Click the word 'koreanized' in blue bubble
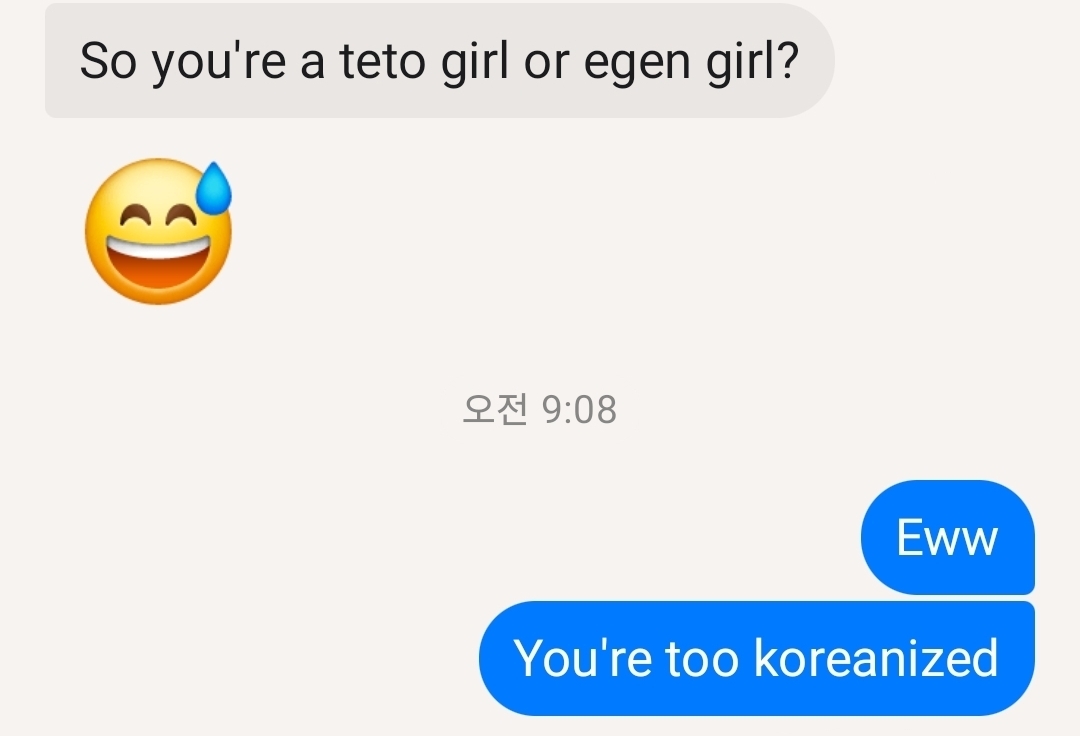Screen dimensions: 1080x736 (876, 658)
